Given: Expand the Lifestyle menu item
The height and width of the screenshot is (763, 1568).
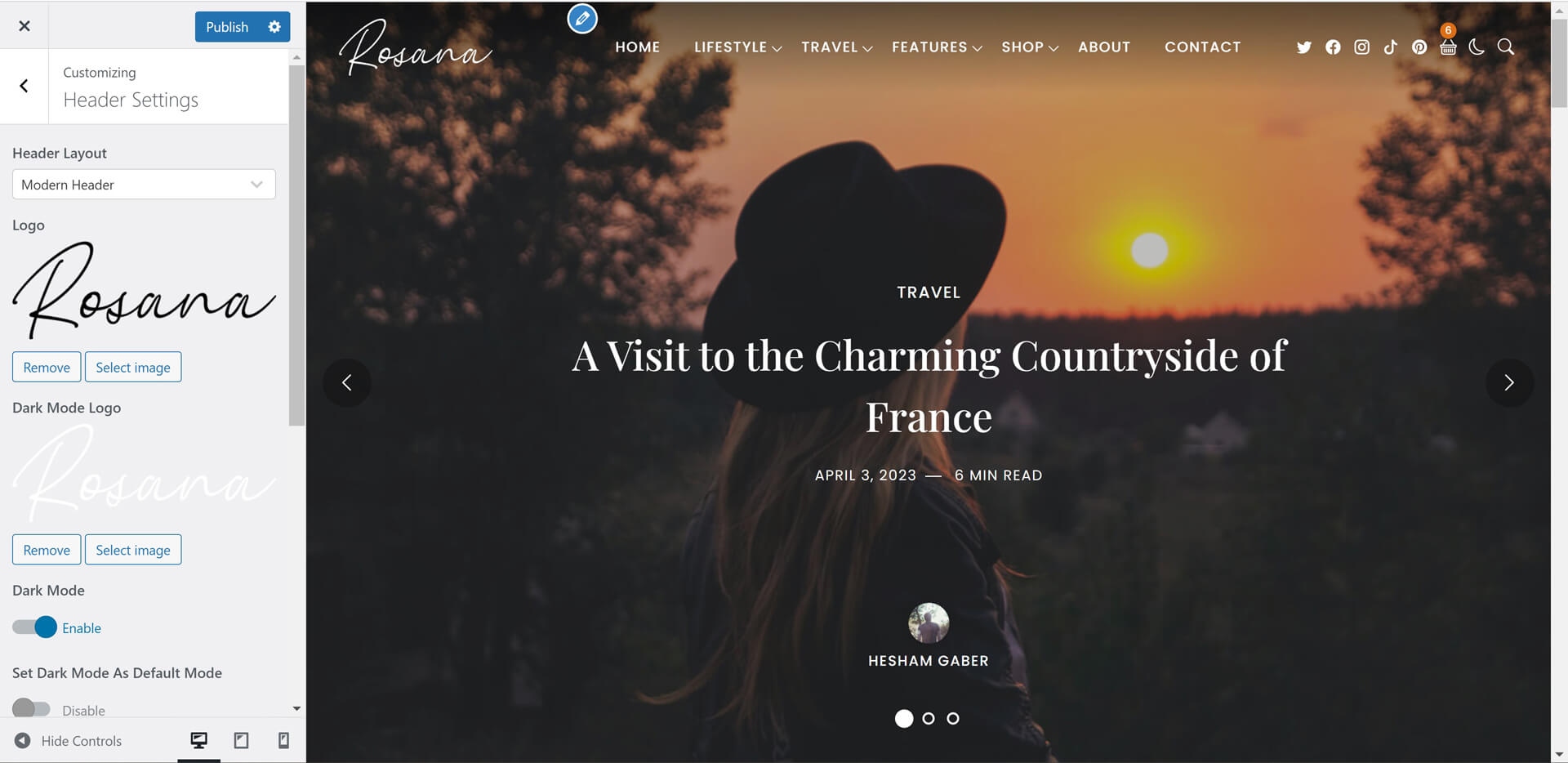Looking at the screenshot, I should (737, 47).
